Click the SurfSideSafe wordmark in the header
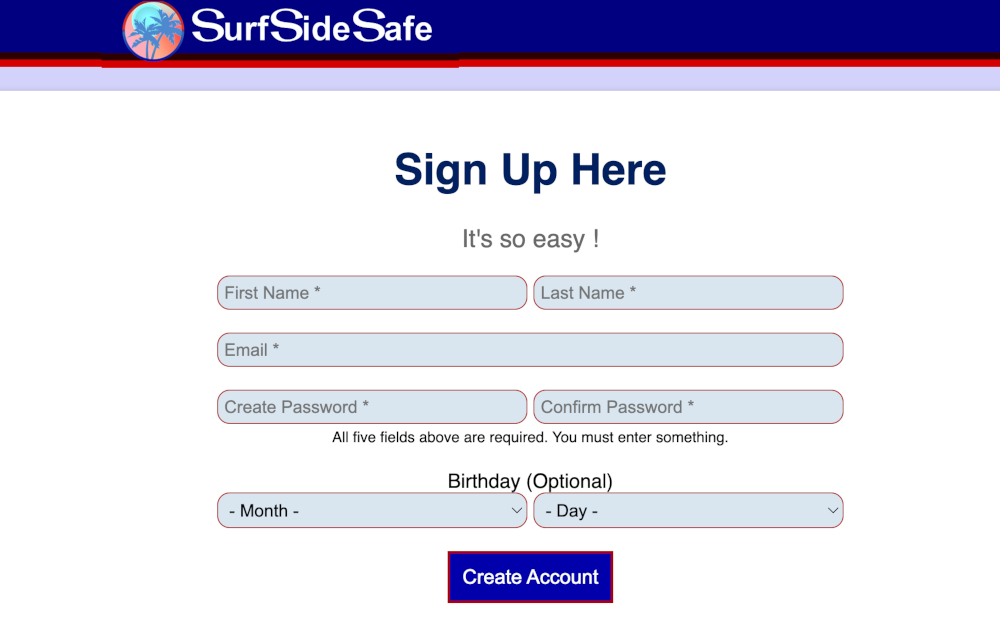This screenshot has height=618, width=1000. [312, 29]
